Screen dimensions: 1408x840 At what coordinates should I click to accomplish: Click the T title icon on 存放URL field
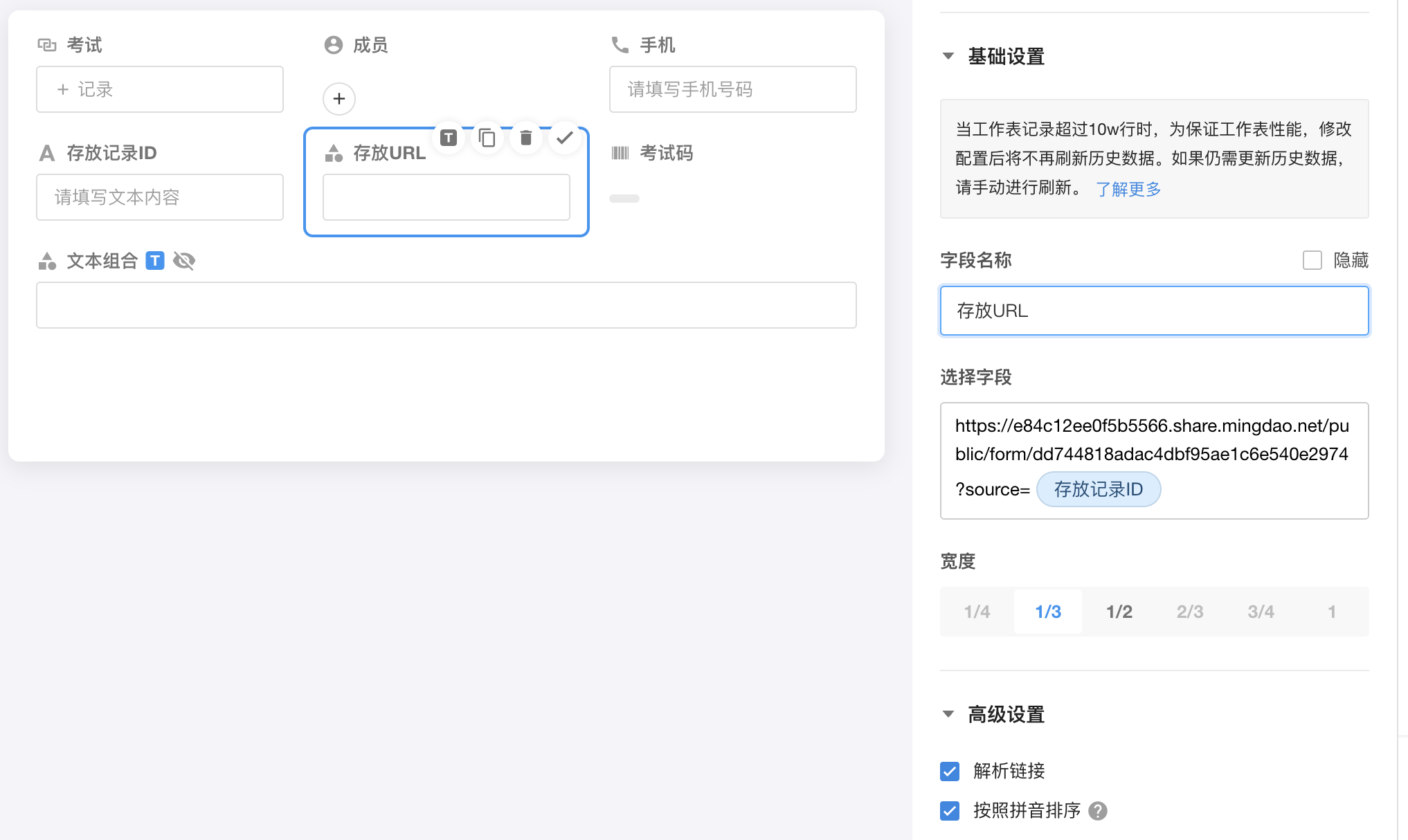pos(449,138)
